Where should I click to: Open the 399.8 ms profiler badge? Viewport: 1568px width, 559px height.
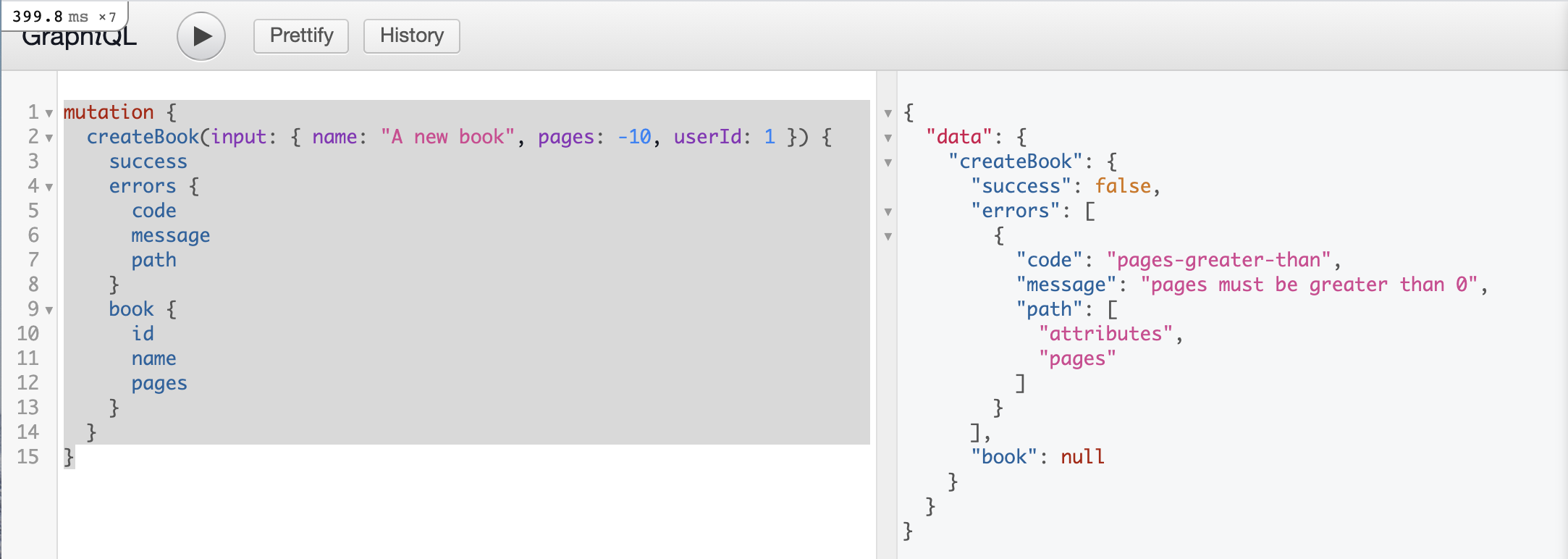point(64,16)
